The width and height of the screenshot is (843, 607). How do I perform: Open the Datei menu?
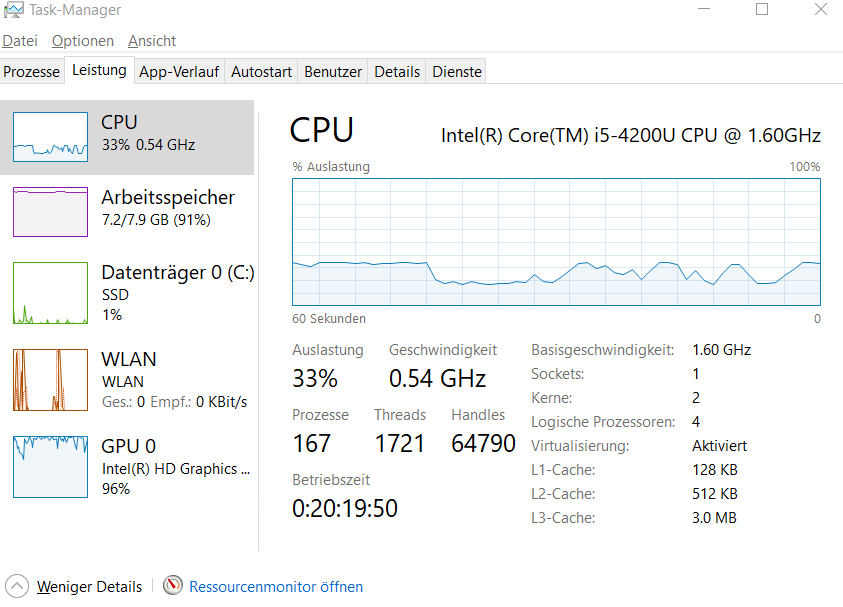pos(20,41)
